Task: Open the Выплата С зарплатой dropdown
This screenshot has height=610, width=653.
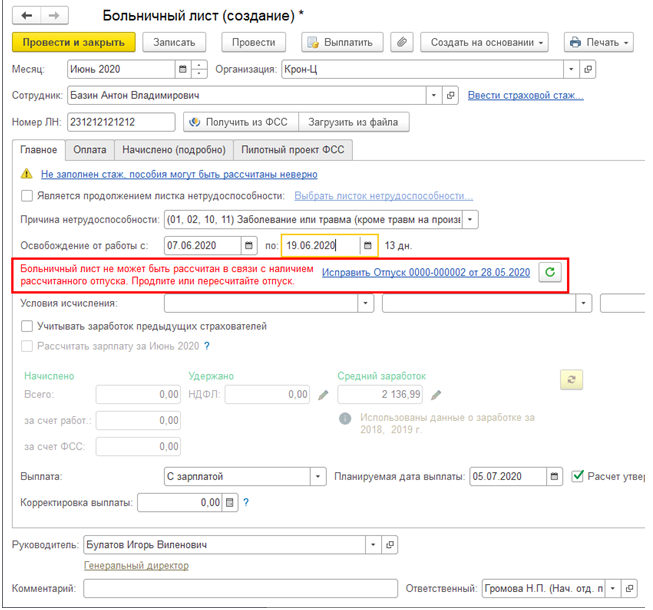Action: click(318, 476)
